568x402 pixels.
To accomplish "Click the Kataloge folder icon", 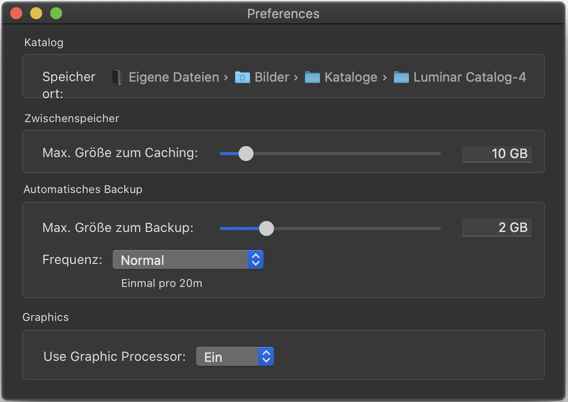I will [x=312, y=77].
